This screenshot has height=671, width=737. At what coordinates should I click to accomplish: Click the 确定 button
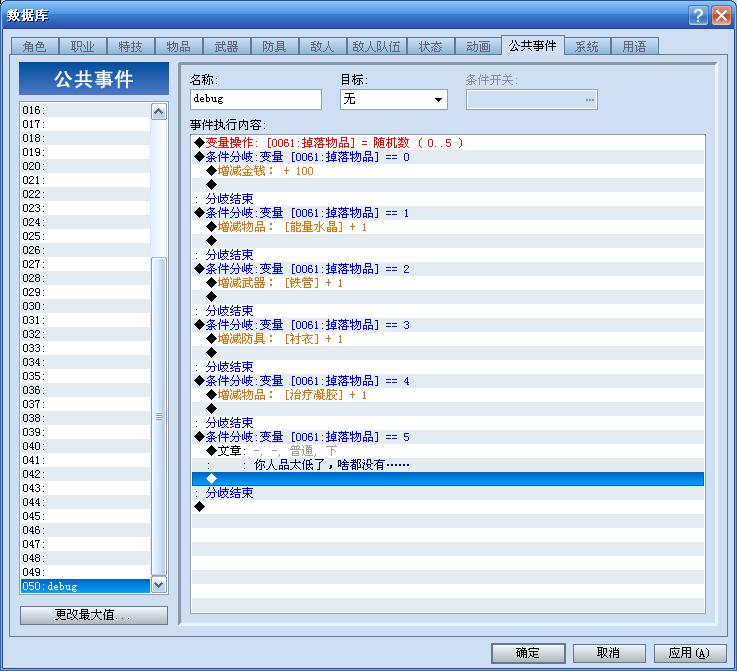pos(528,653)
